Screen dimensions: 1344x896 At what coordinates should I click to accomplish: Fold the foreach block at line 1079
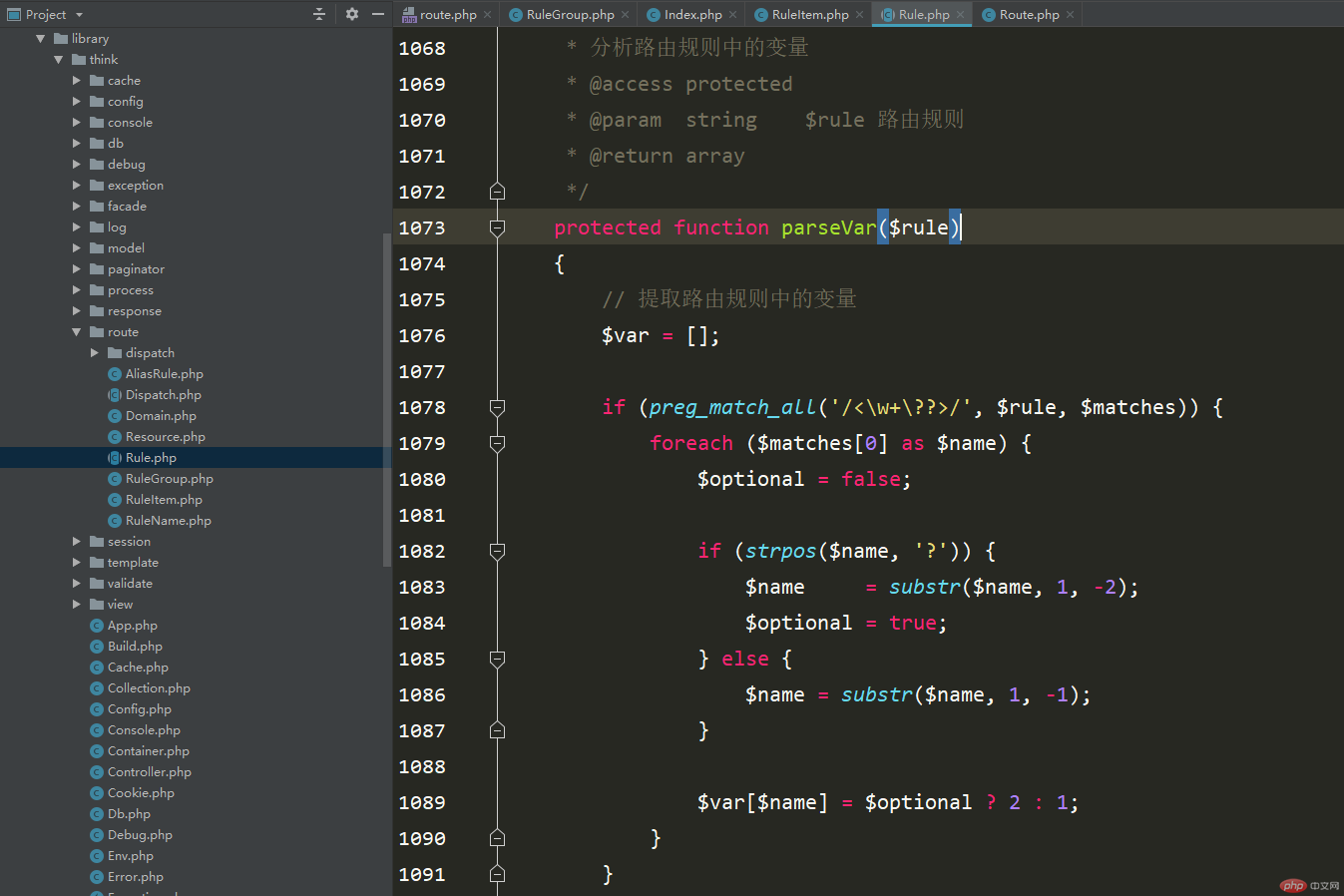click(497, 443)
